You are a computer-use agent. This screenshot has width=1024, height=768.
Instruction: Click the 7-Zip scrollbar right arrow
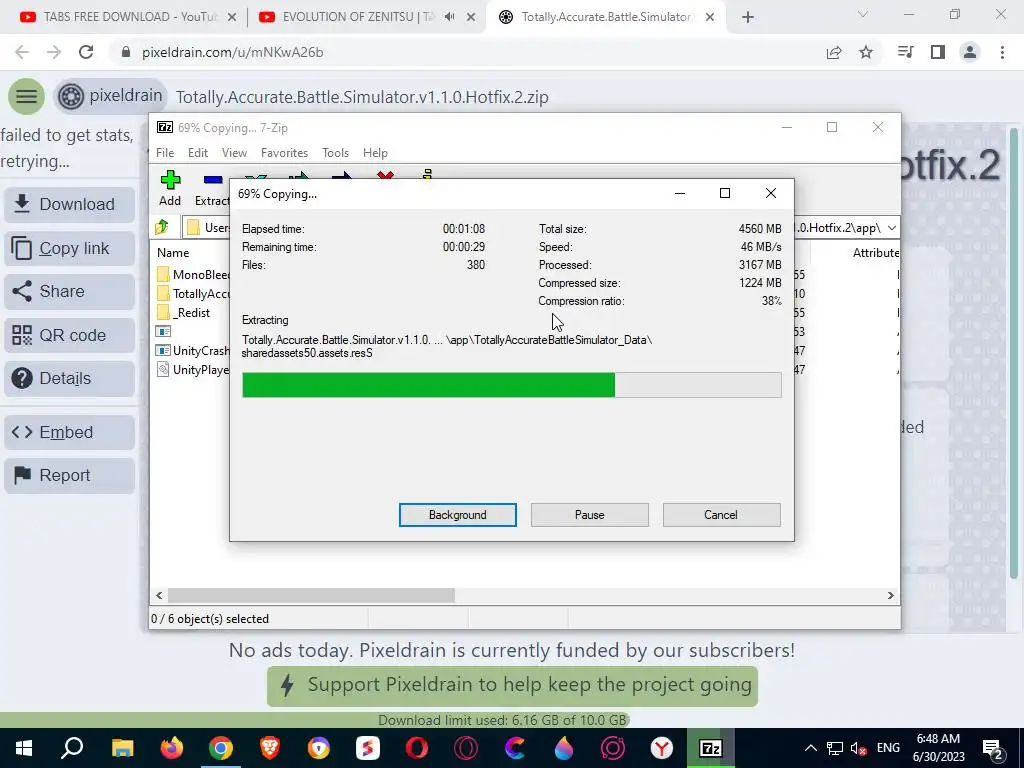(890, 596)
